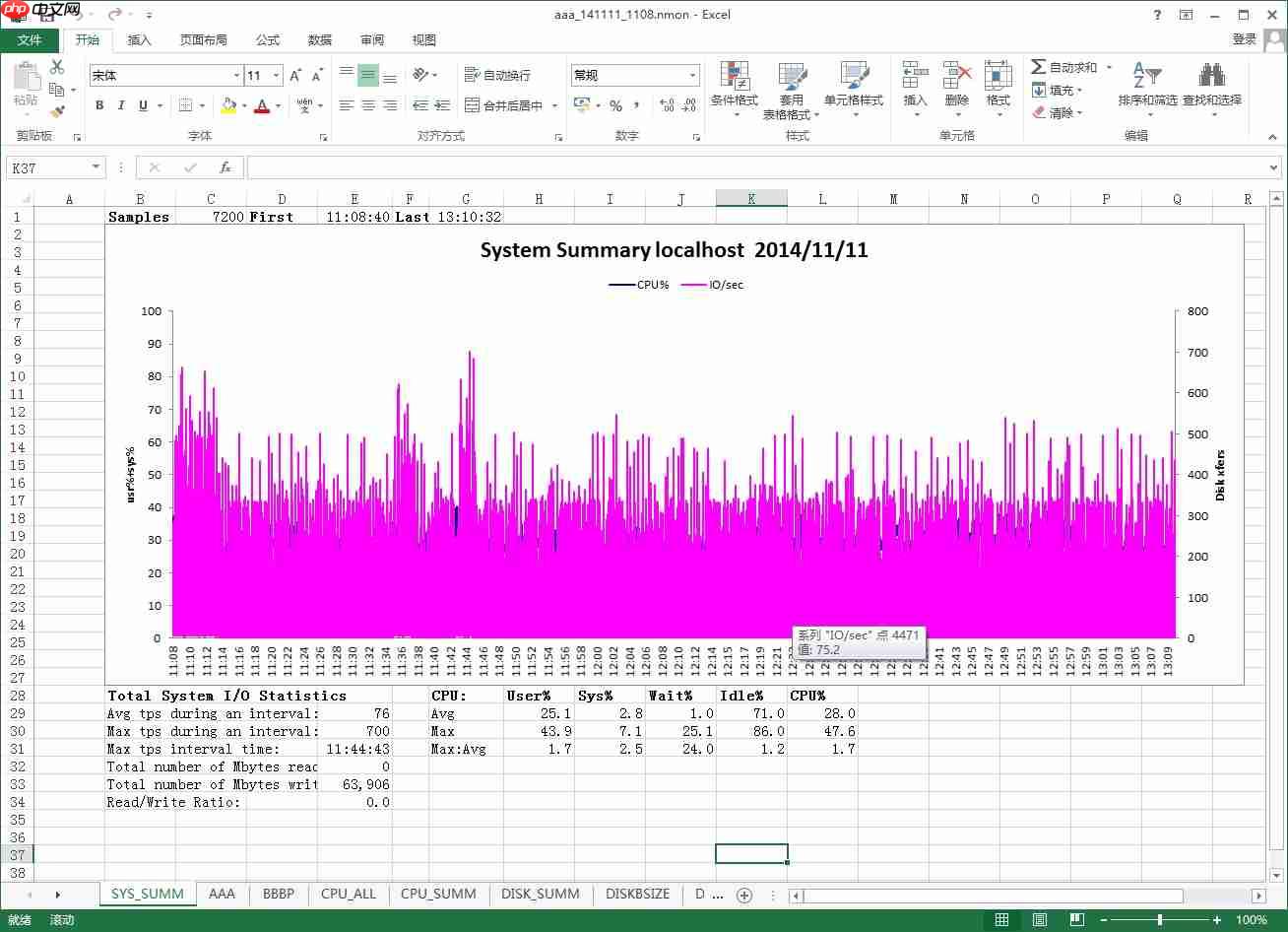Click the AutoSum sigma icon
1288x932 pixels.
(x=1039, y=67)
